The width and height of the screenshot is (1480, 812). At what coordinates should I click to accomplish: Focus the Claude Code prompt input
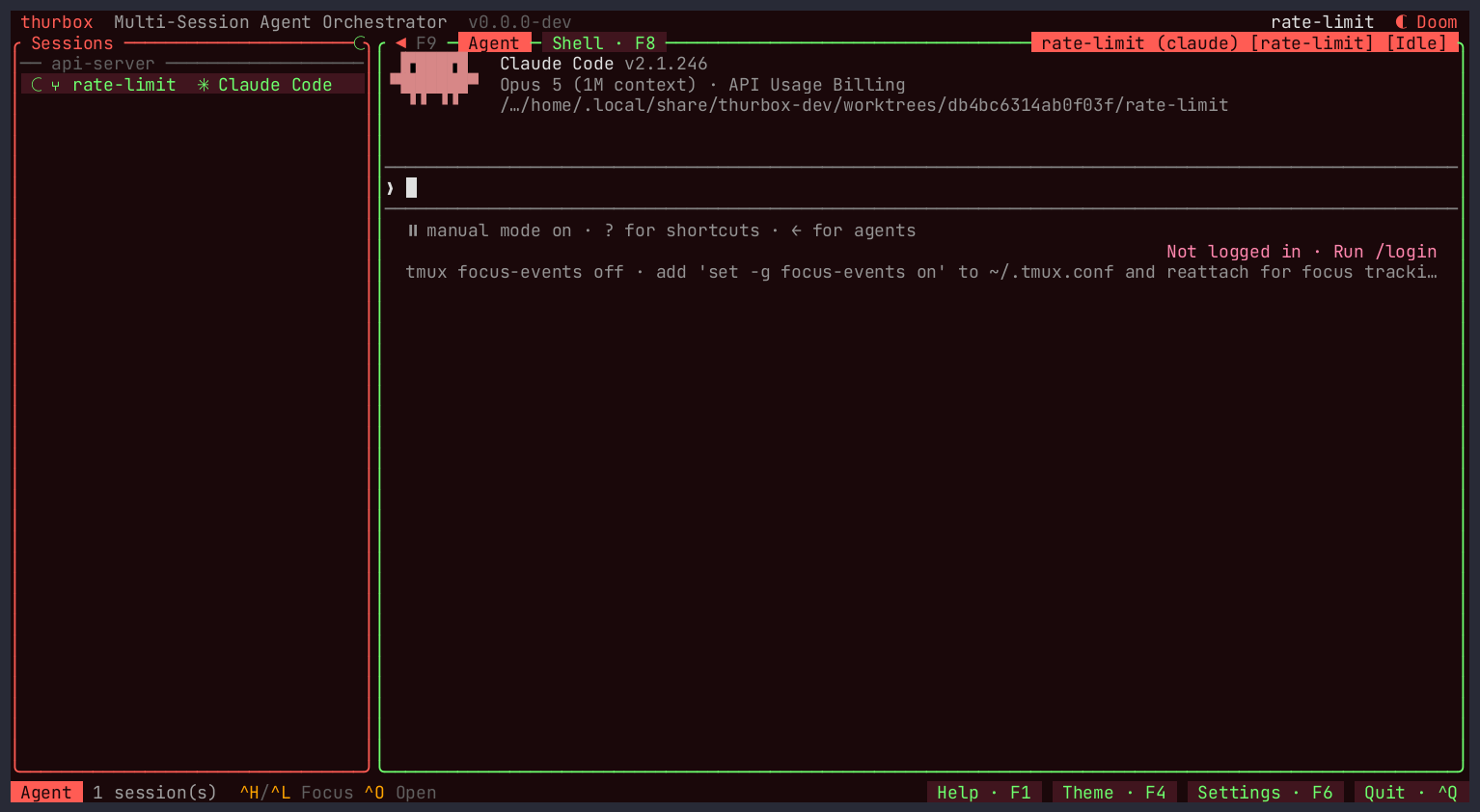[921, 188]
